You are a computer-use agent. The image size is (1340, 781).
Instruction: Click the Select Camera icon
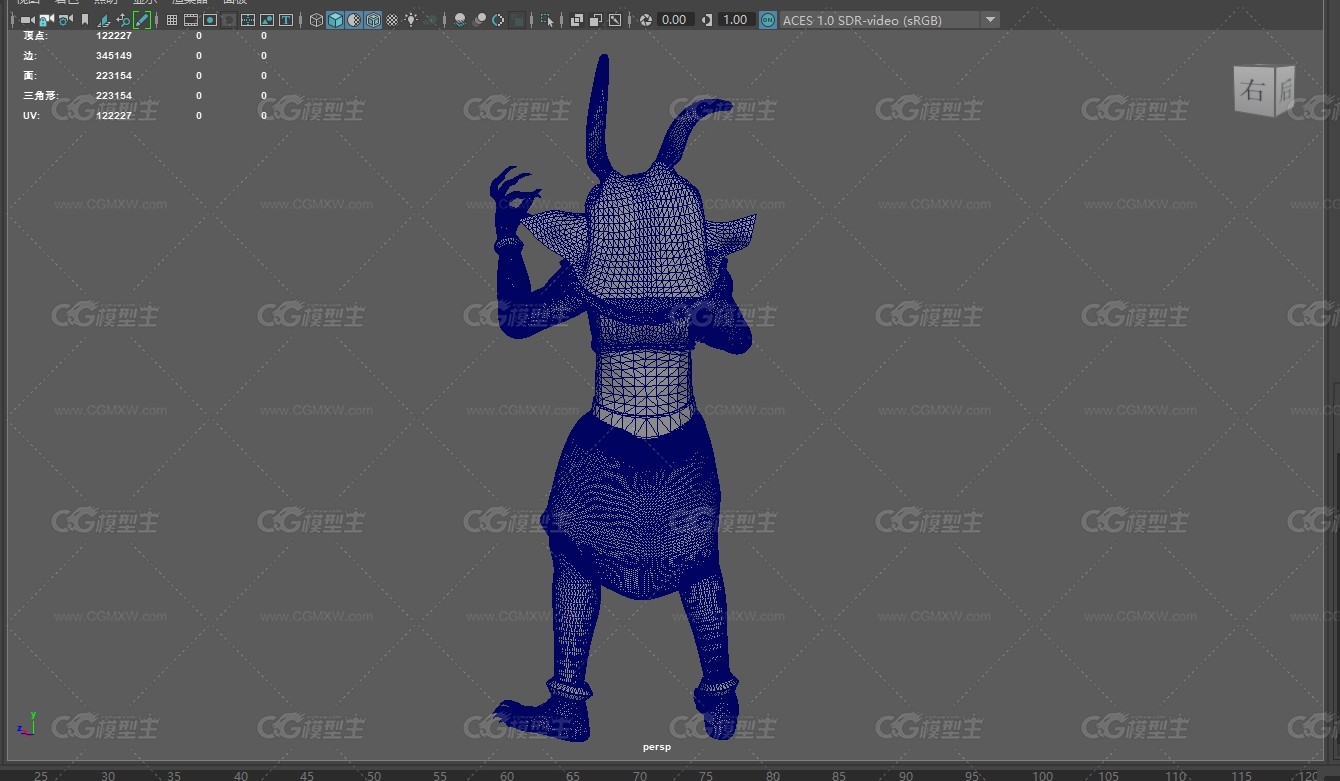27,20
